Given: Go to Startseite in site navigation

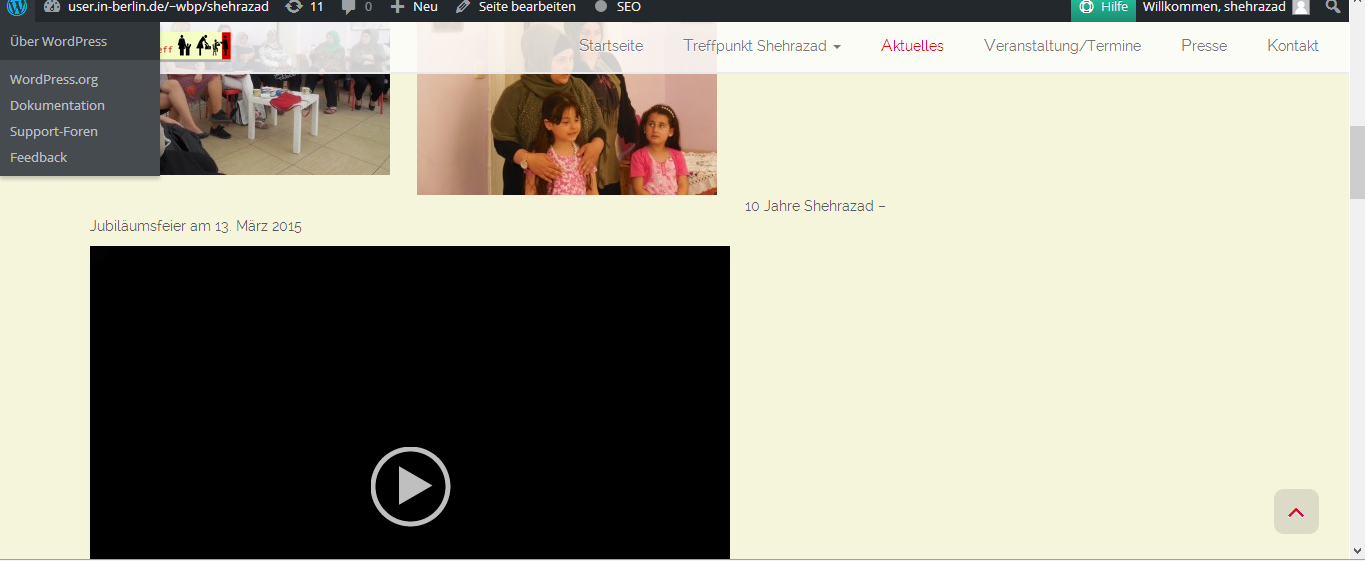Looking at the screenshot, I should click(611, 46).
